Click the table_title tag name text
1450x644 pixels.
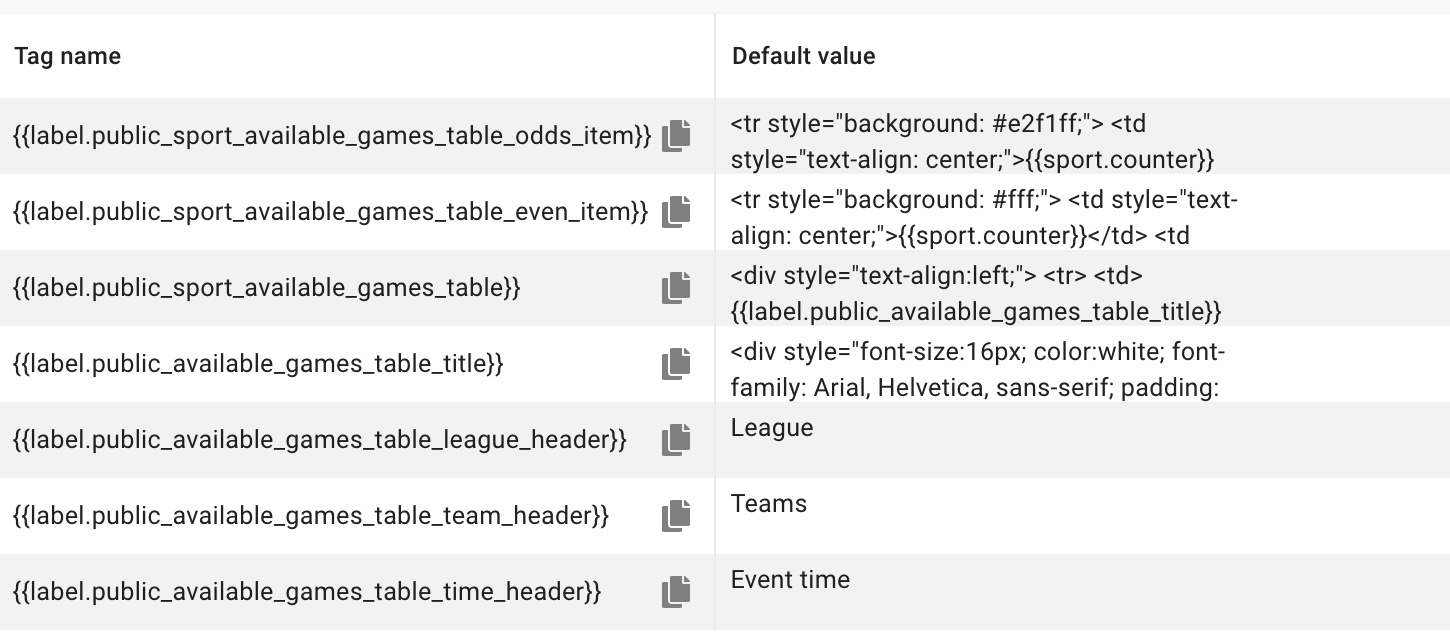258,364
